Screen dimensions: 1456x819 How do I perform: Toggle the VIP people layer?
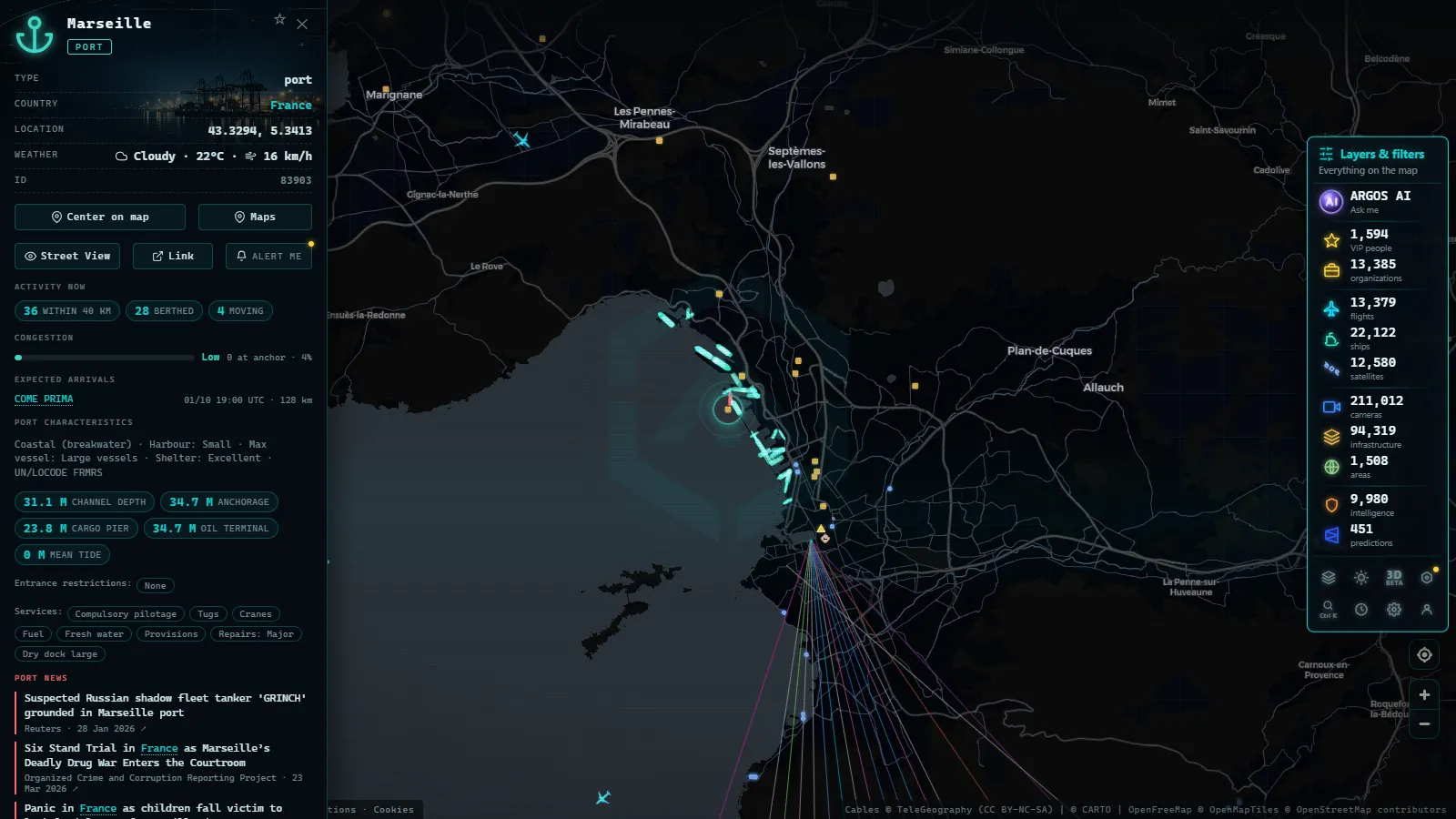1377,240
